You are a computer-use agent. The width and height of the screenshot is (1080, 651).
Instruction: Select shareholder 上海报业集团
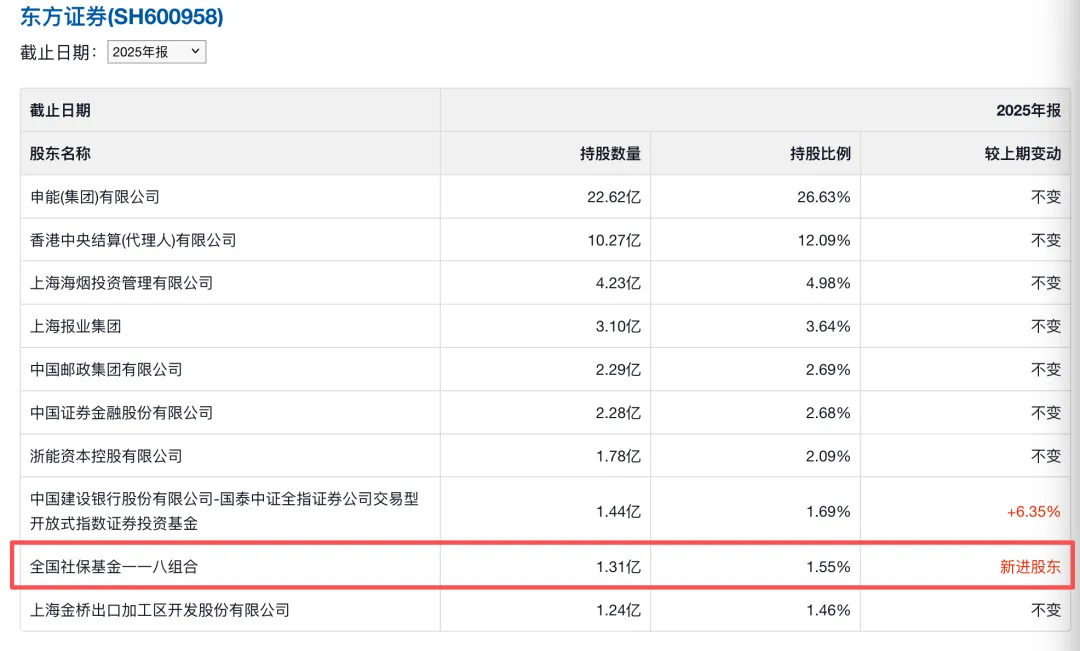coord(76,326)
